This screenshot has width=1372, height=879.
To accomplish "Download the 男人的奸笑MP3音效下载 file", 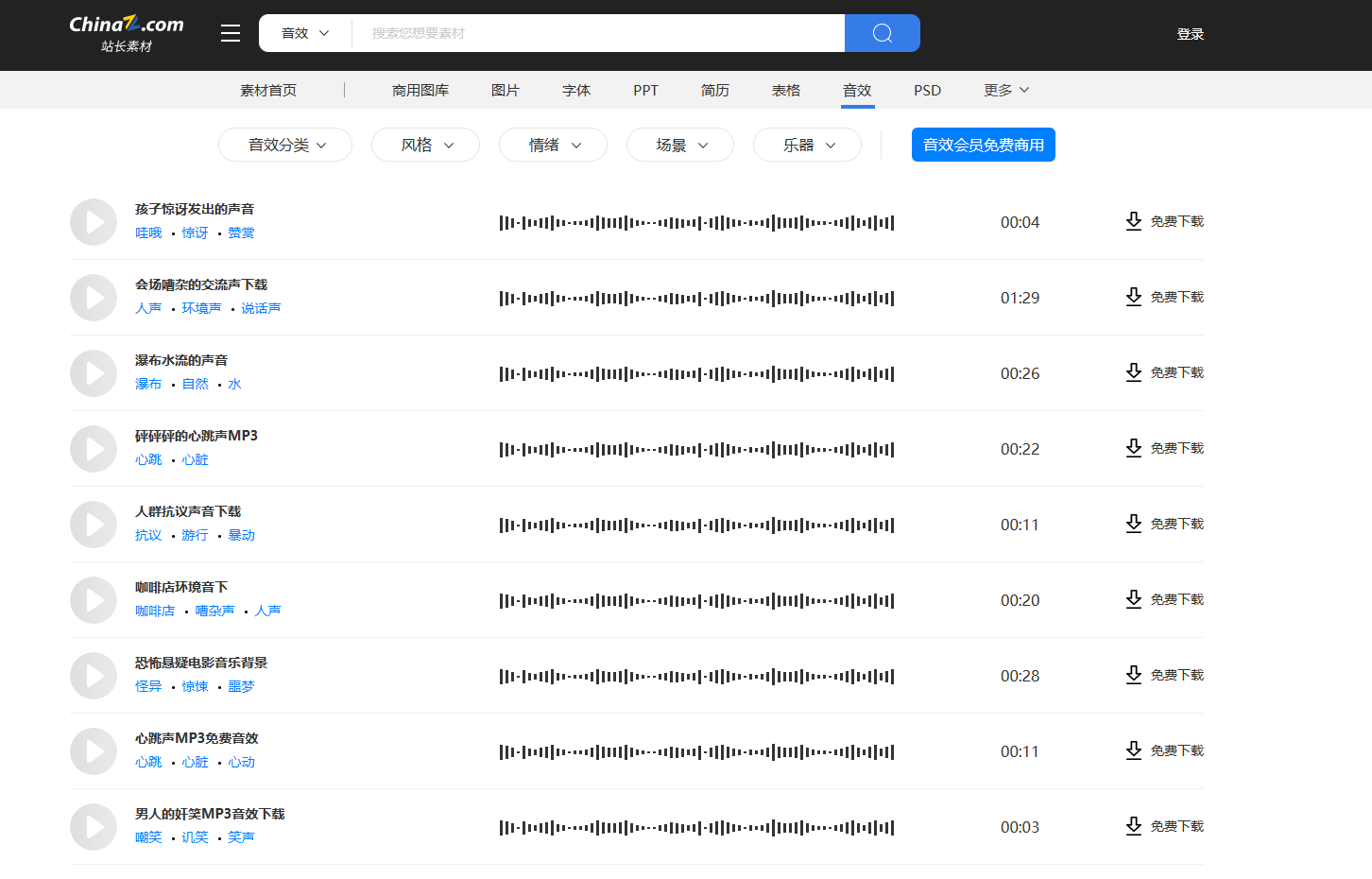I will tap(1165, 825).
